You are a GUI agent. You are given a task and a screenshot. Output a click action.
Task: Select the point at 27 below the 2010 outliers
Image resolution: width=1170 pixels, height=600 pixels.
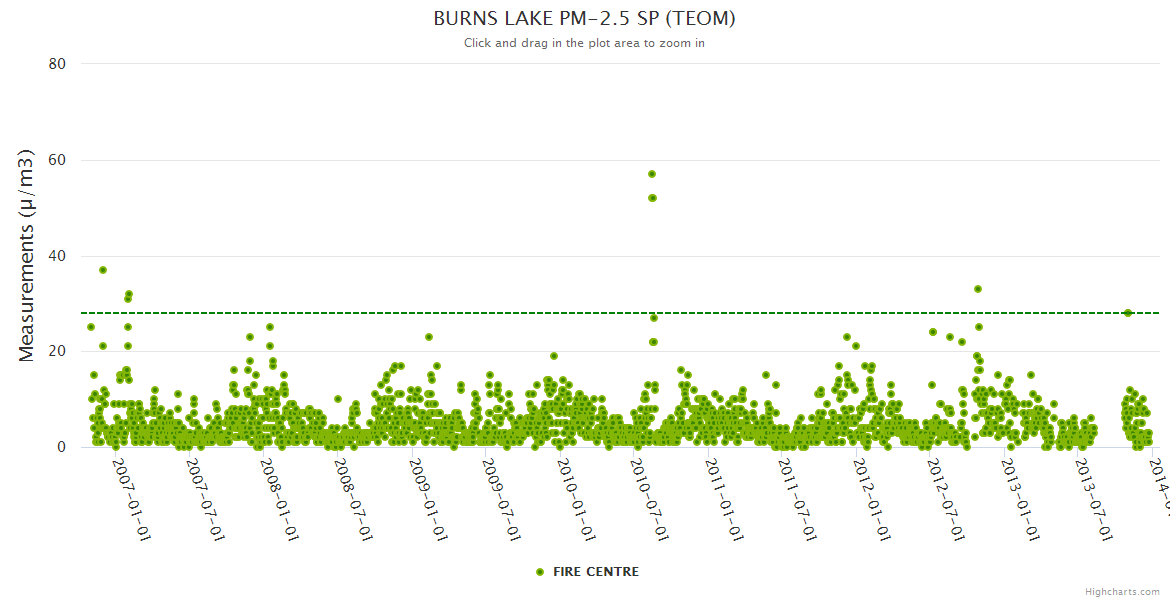[654, 318]
